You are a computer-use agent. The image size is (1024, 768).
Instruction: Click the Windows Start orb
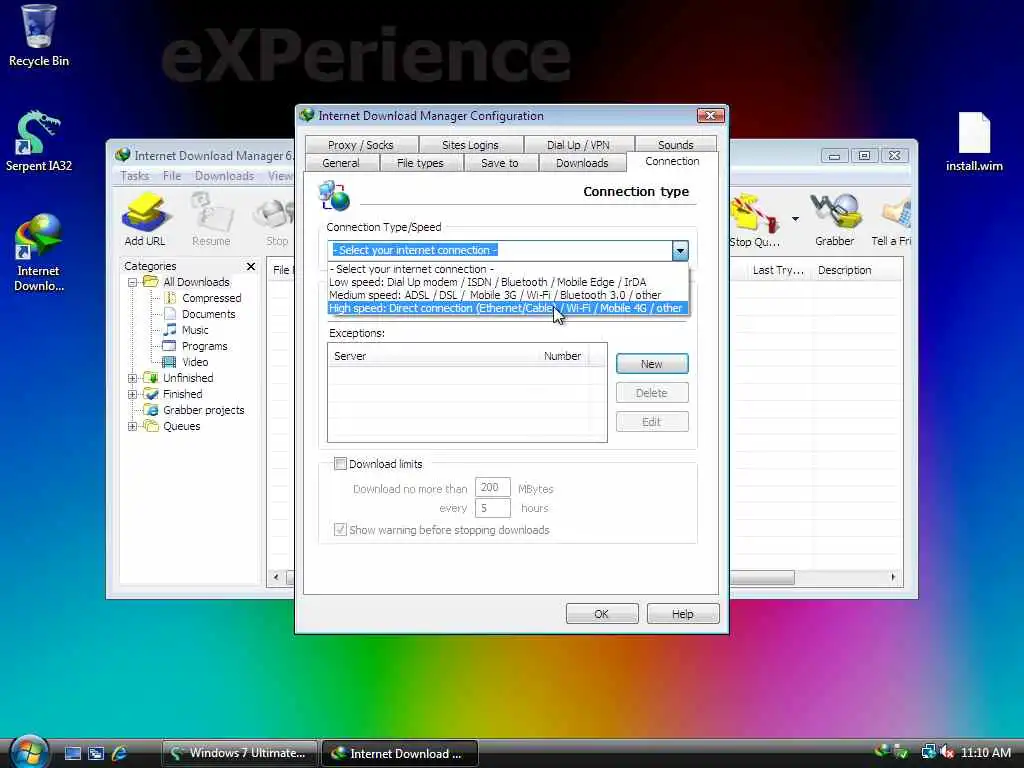[29, 752]
